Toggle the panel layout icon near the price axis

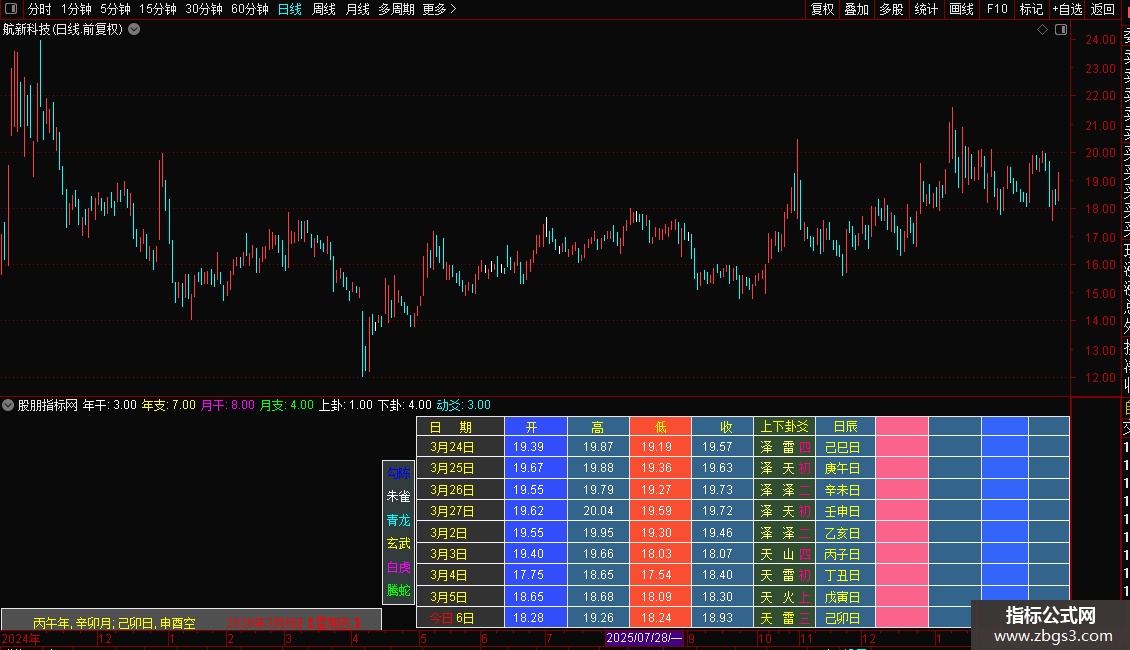1061,30
